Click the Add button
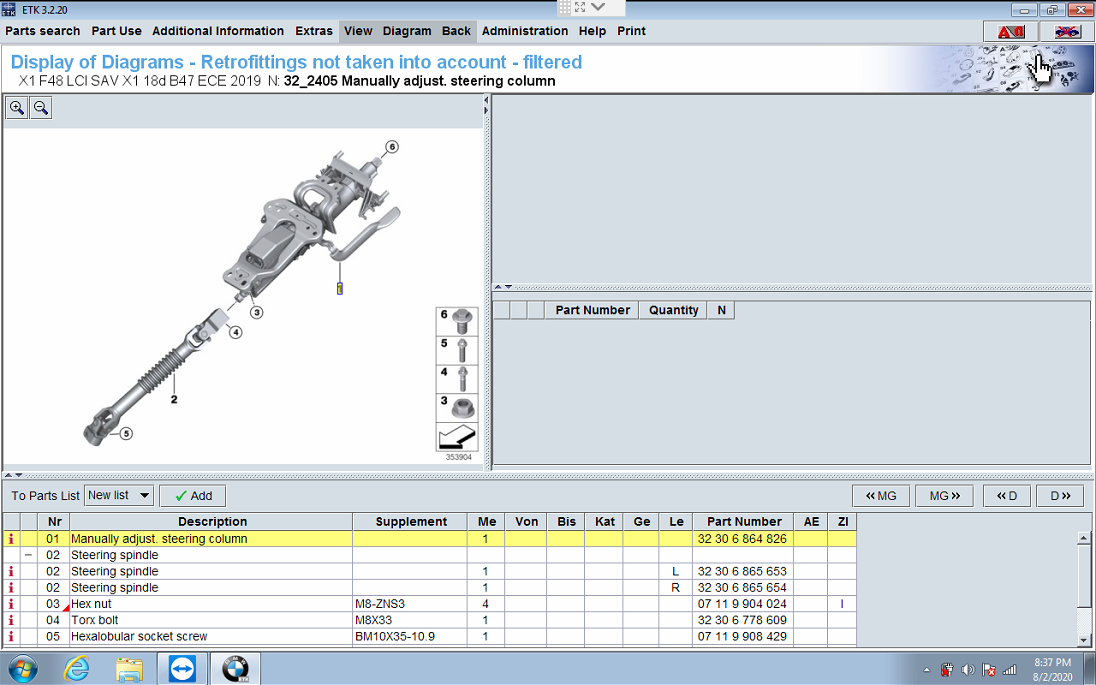The width and height of the screenshot is (1096, 685). tap(193, 496)
